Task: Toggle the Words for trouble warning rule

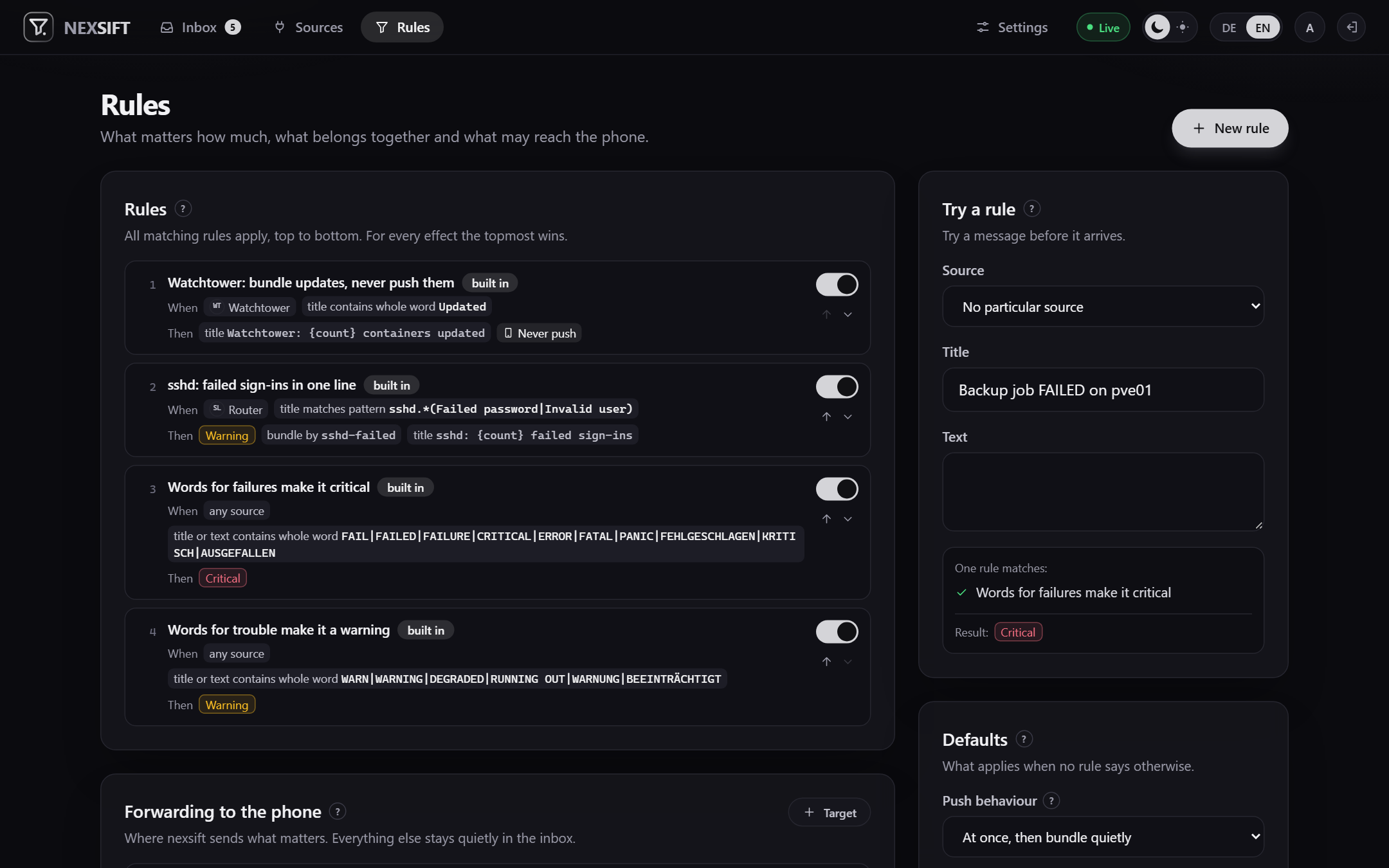Action: click(837, 631)
